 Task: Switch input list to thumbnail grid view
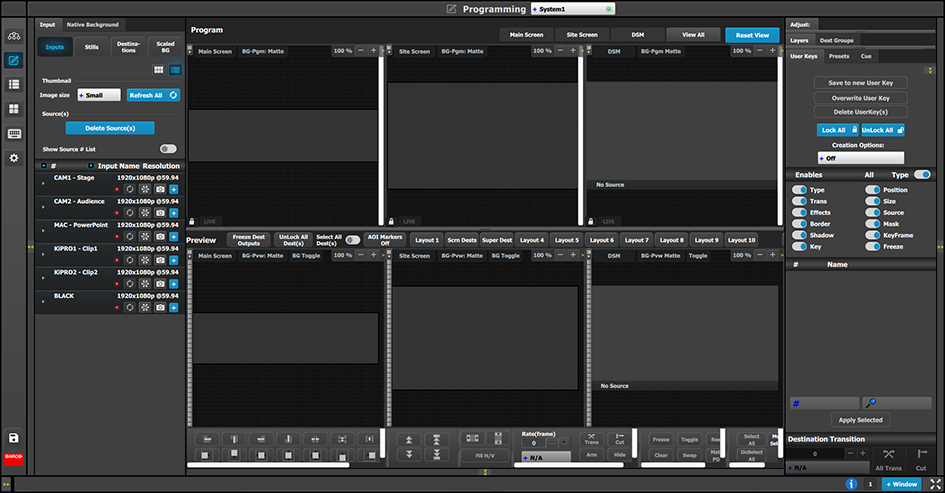click(x=159, y=70)
